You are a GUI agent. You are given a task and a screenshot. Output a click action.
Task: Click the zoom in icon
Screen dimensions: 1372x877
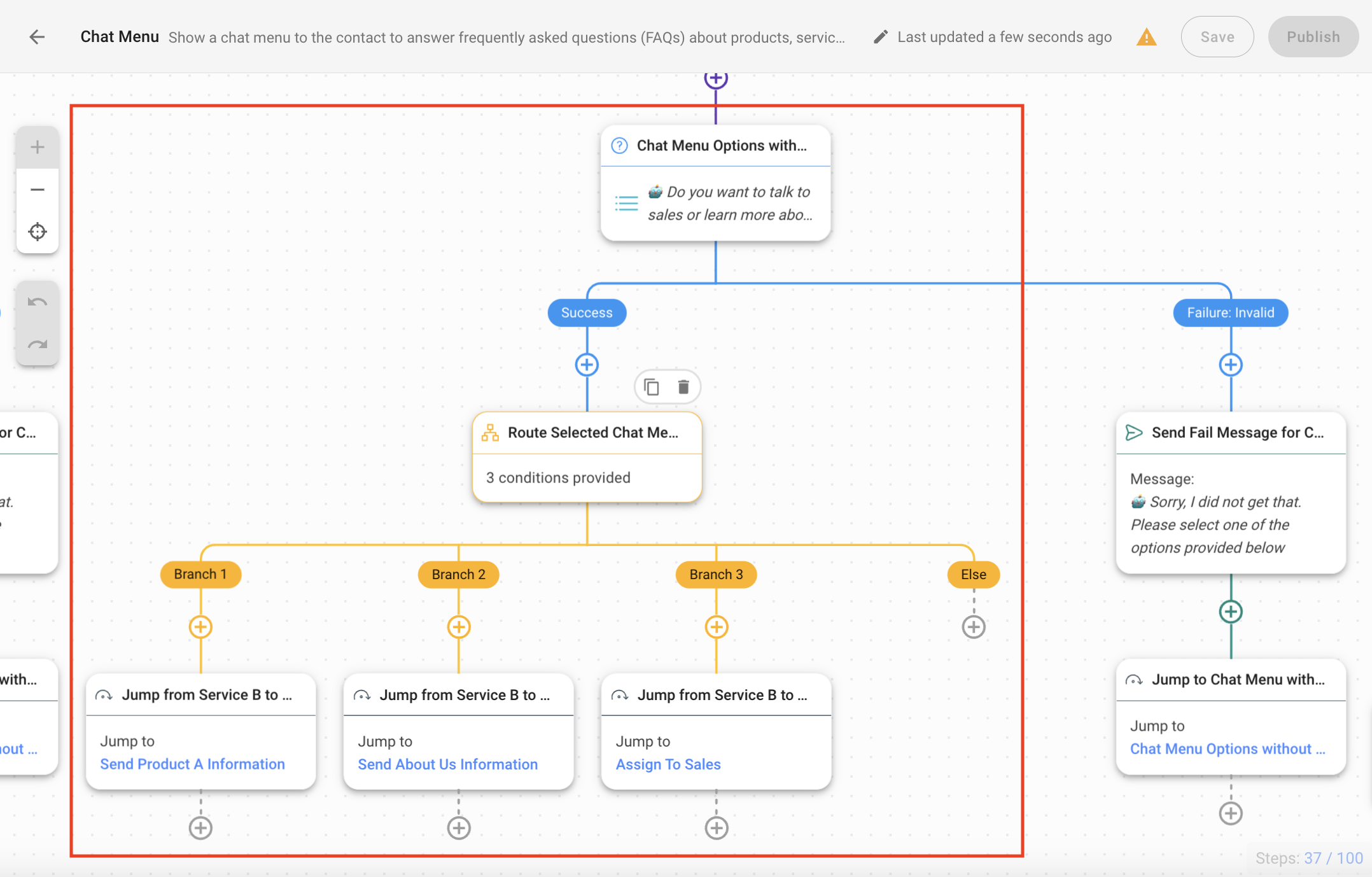(36, 147)
